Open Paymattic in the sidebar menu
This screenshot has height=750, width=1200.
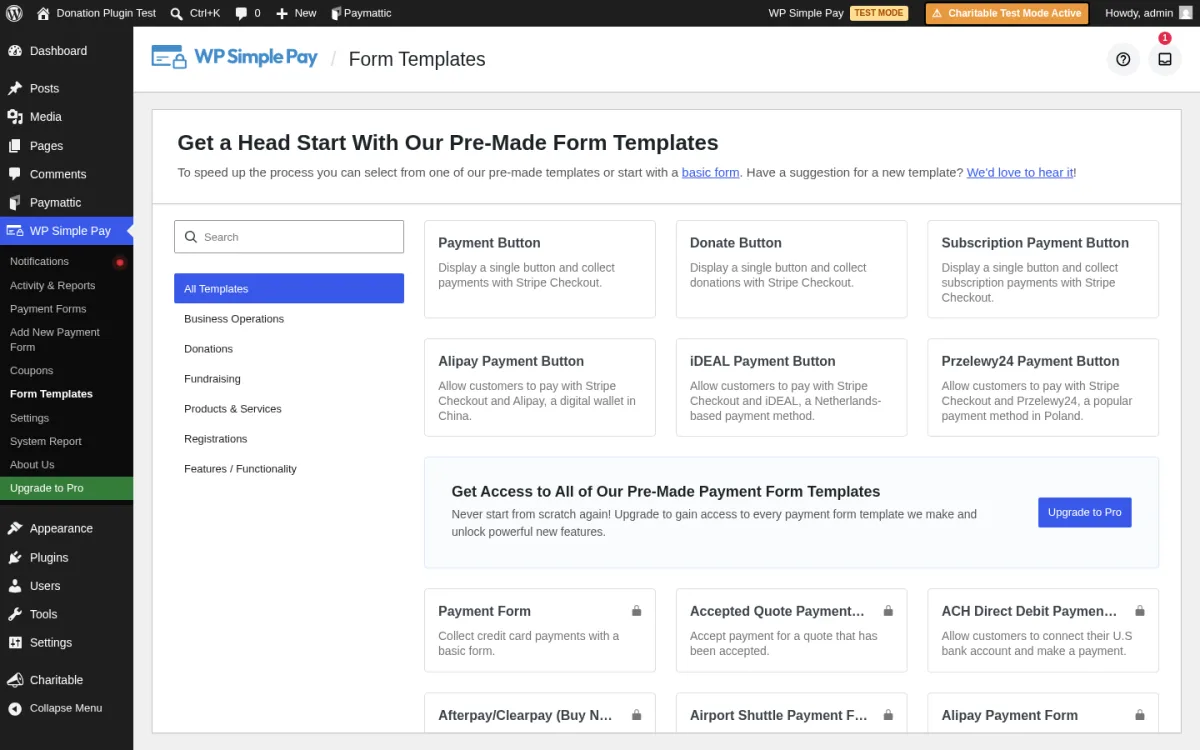66,202
